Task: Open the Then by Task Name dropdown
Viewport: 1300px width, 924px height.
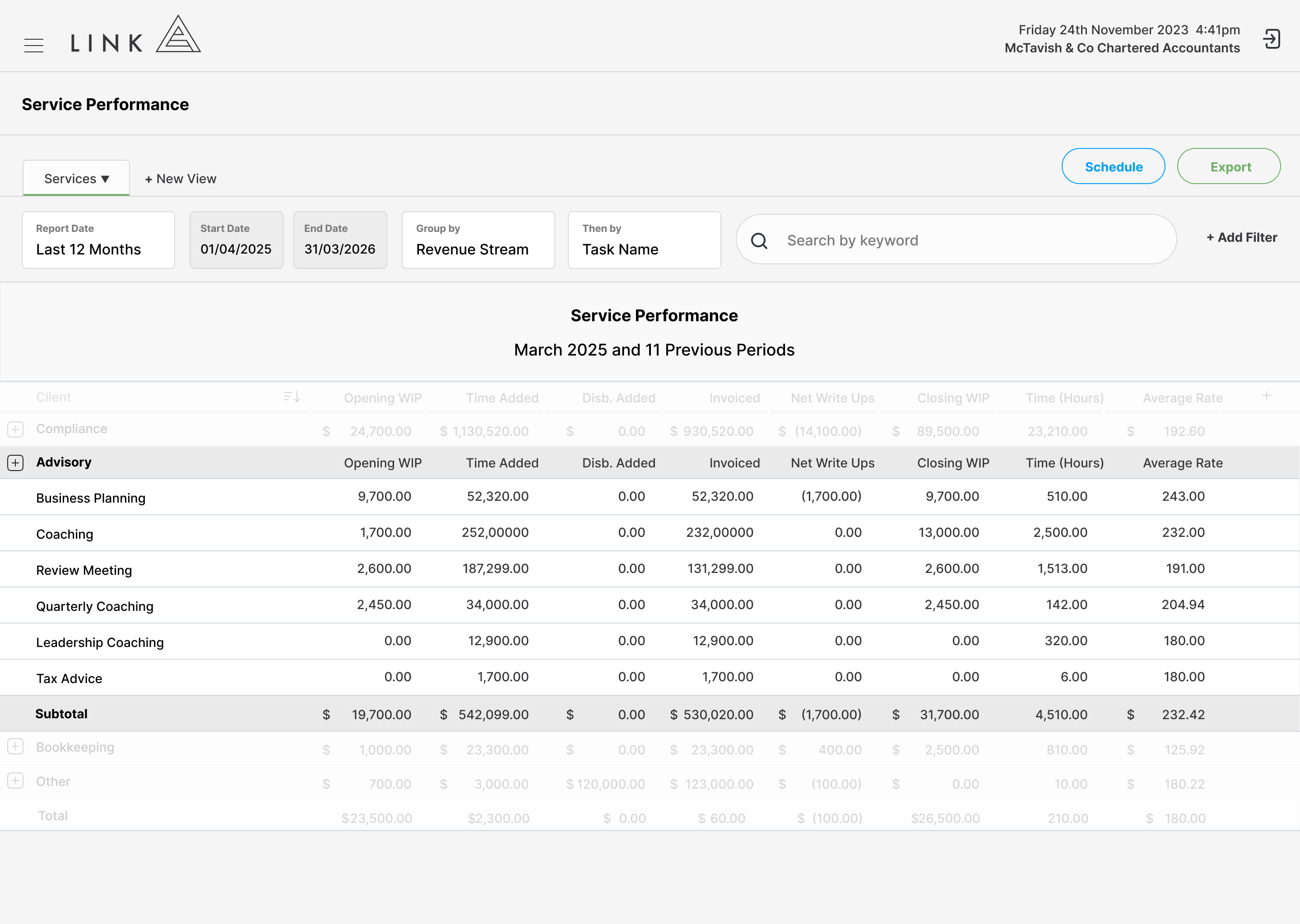Action: (644, 240)
